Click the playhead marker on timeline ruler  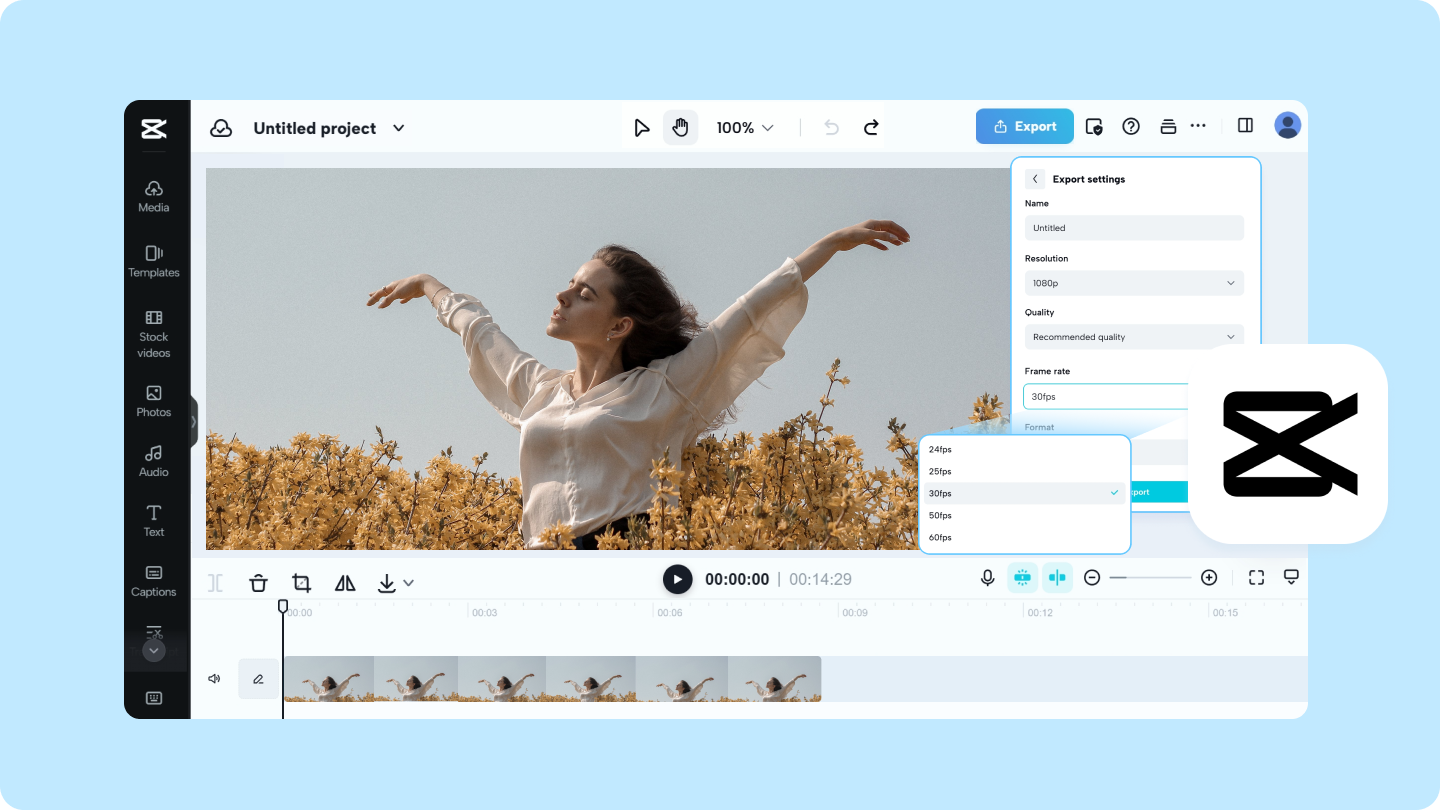point(283,606)
